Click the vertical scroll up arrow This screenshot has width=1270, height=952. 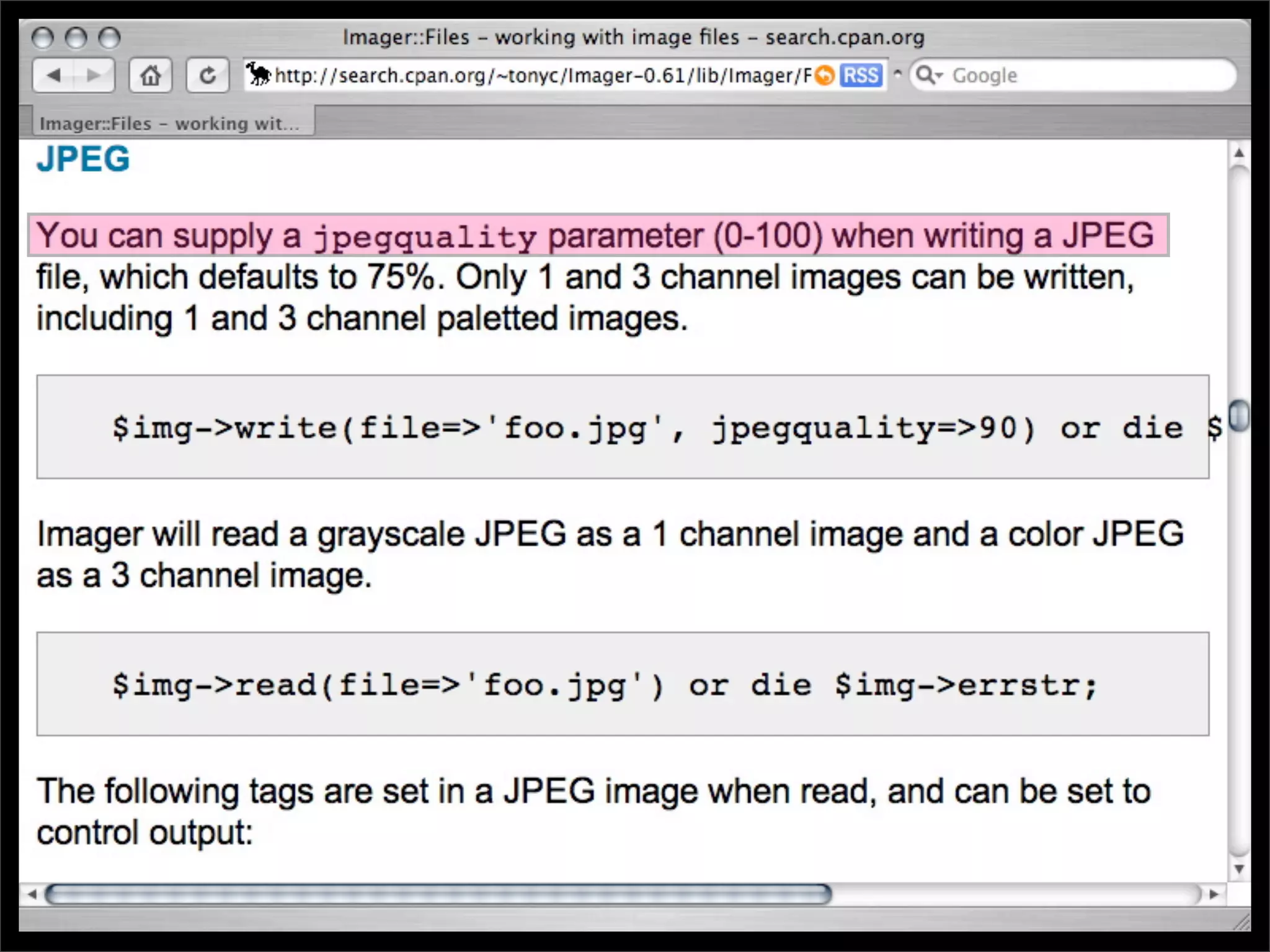tap(1239, 152)
